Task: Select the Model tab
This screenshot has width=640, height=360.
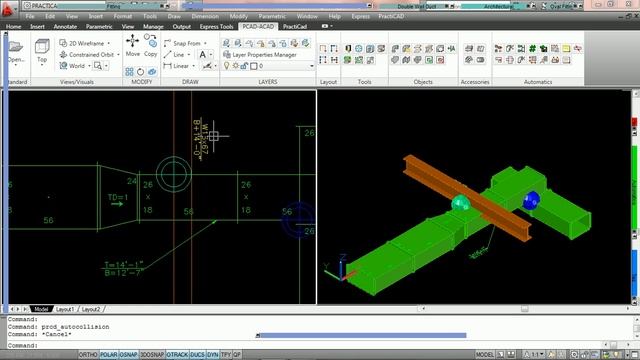Action: coord(41,309)
